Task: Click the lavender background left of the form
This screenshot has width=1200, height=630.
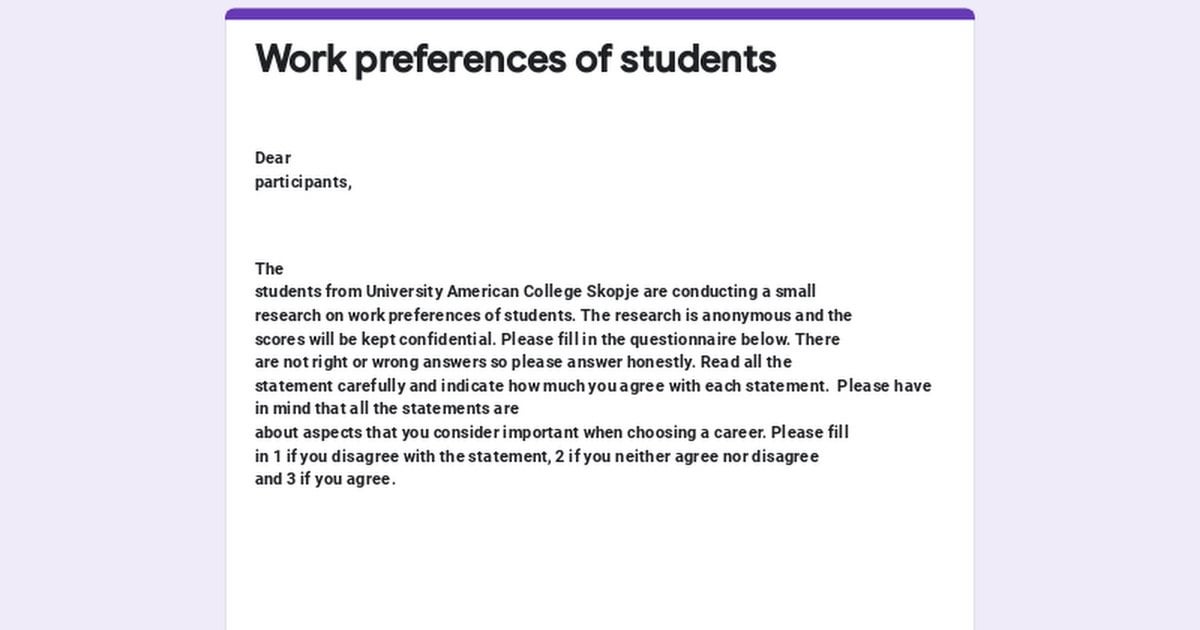Action: 112,315
